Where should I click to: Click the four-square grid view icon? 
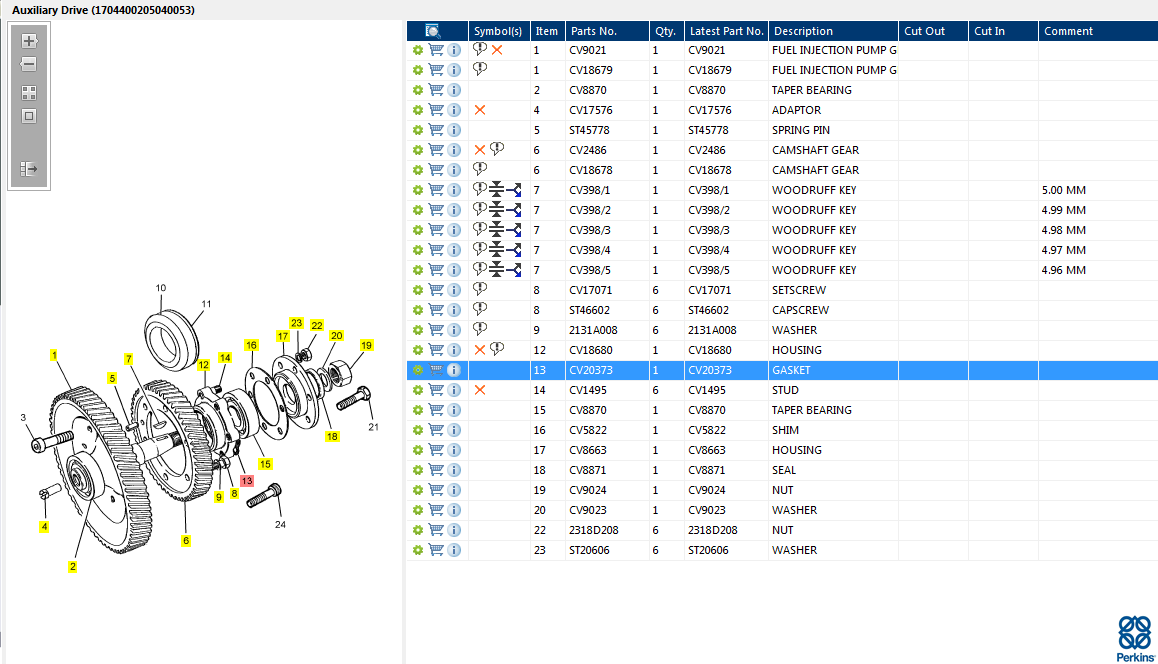click(29, 92)
